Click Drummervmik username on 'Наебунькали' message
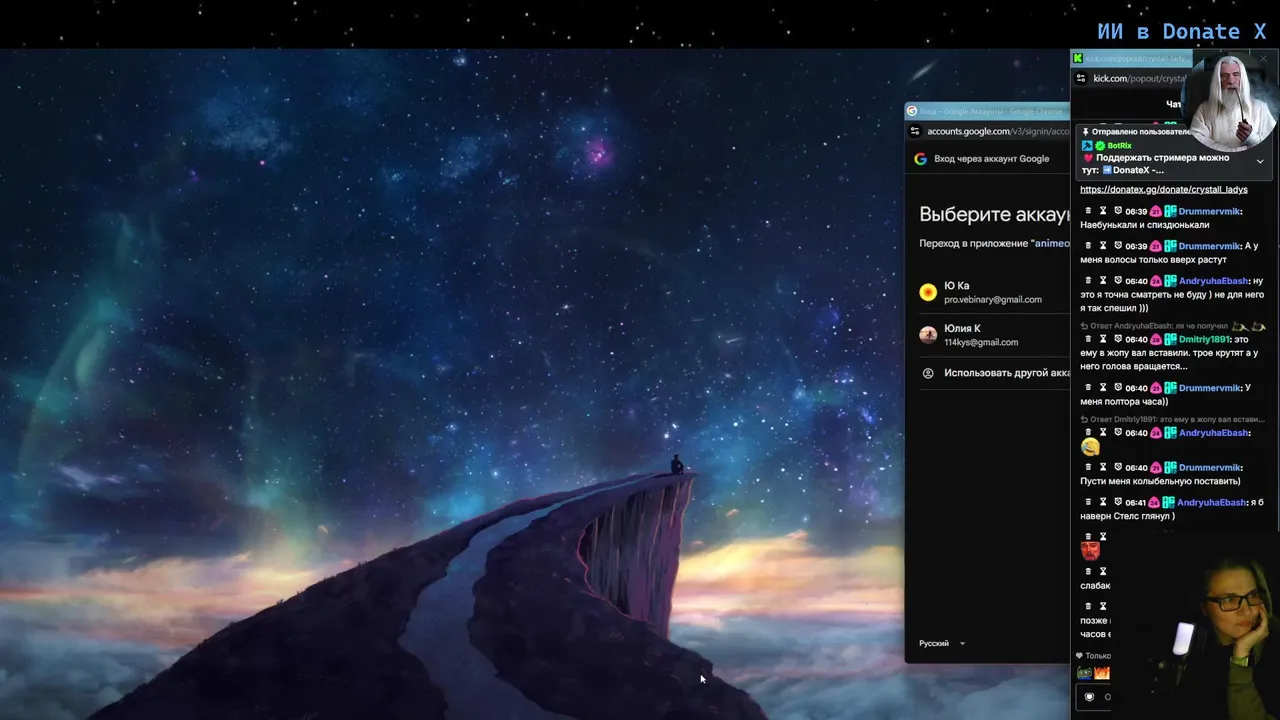Screen dimensions: 1280x720 (1209, 211)
